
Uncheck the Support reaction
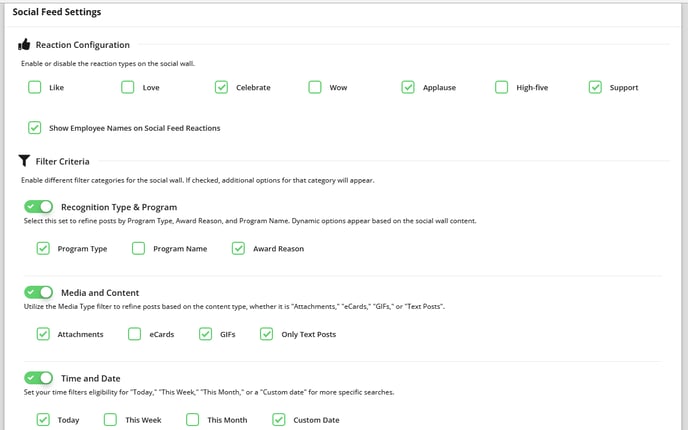tap(595, 87)
